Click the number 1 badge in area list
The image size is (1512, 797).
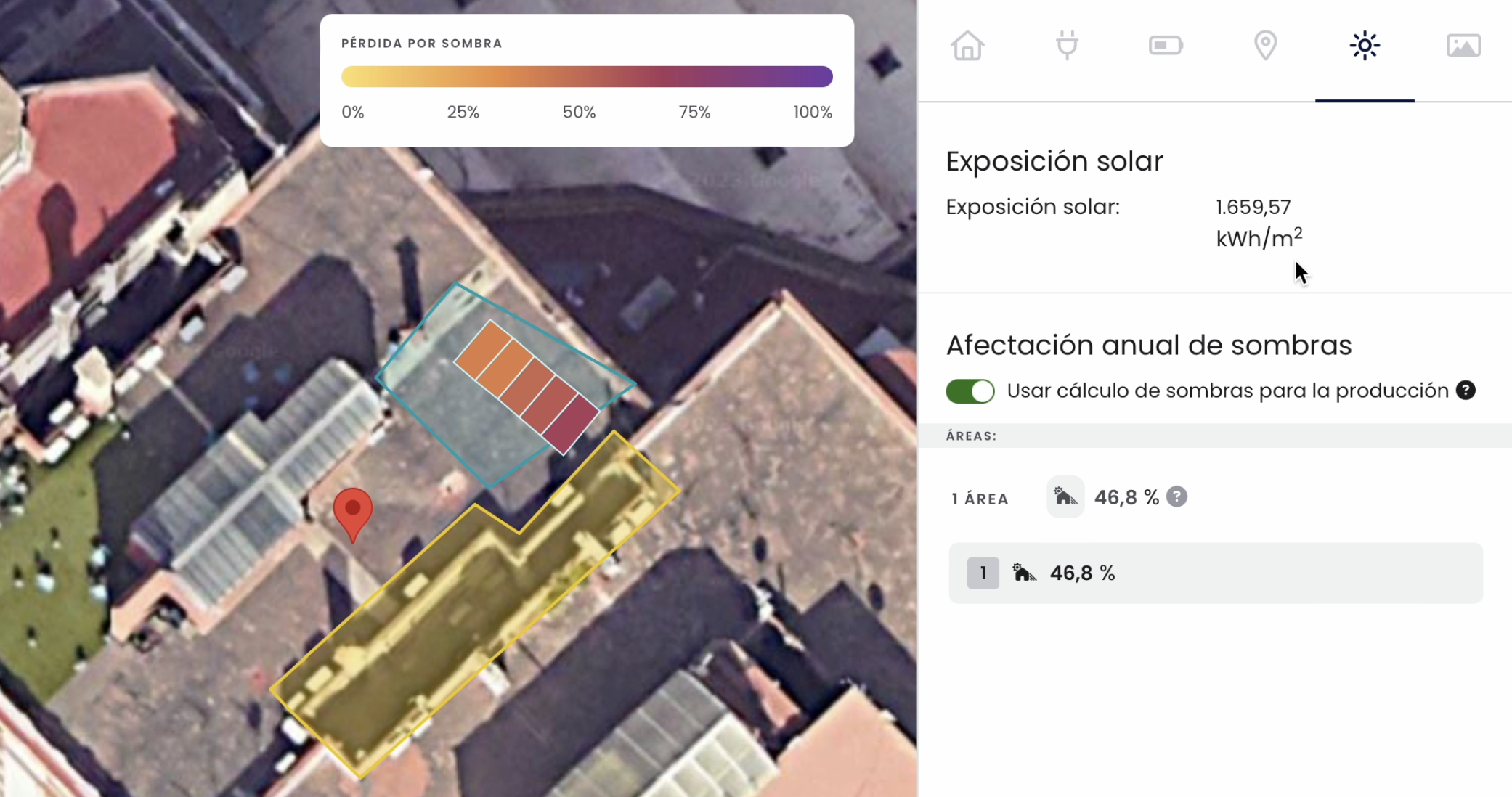[983, 573]
